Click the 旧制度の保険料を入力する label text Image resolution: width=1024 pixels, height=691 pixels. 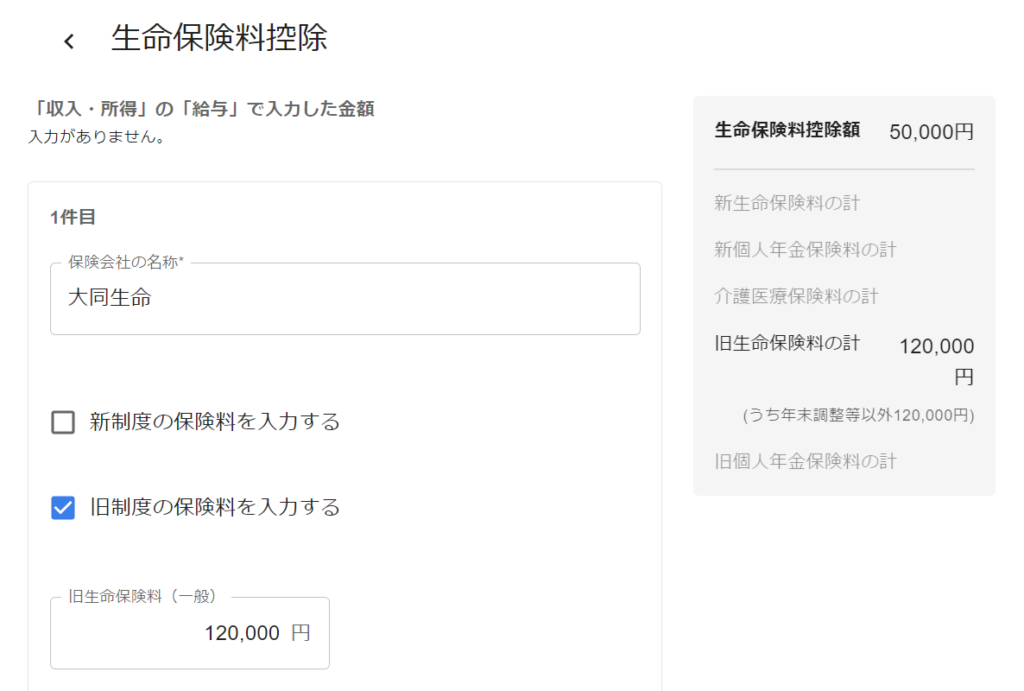(x=215, y=507)
